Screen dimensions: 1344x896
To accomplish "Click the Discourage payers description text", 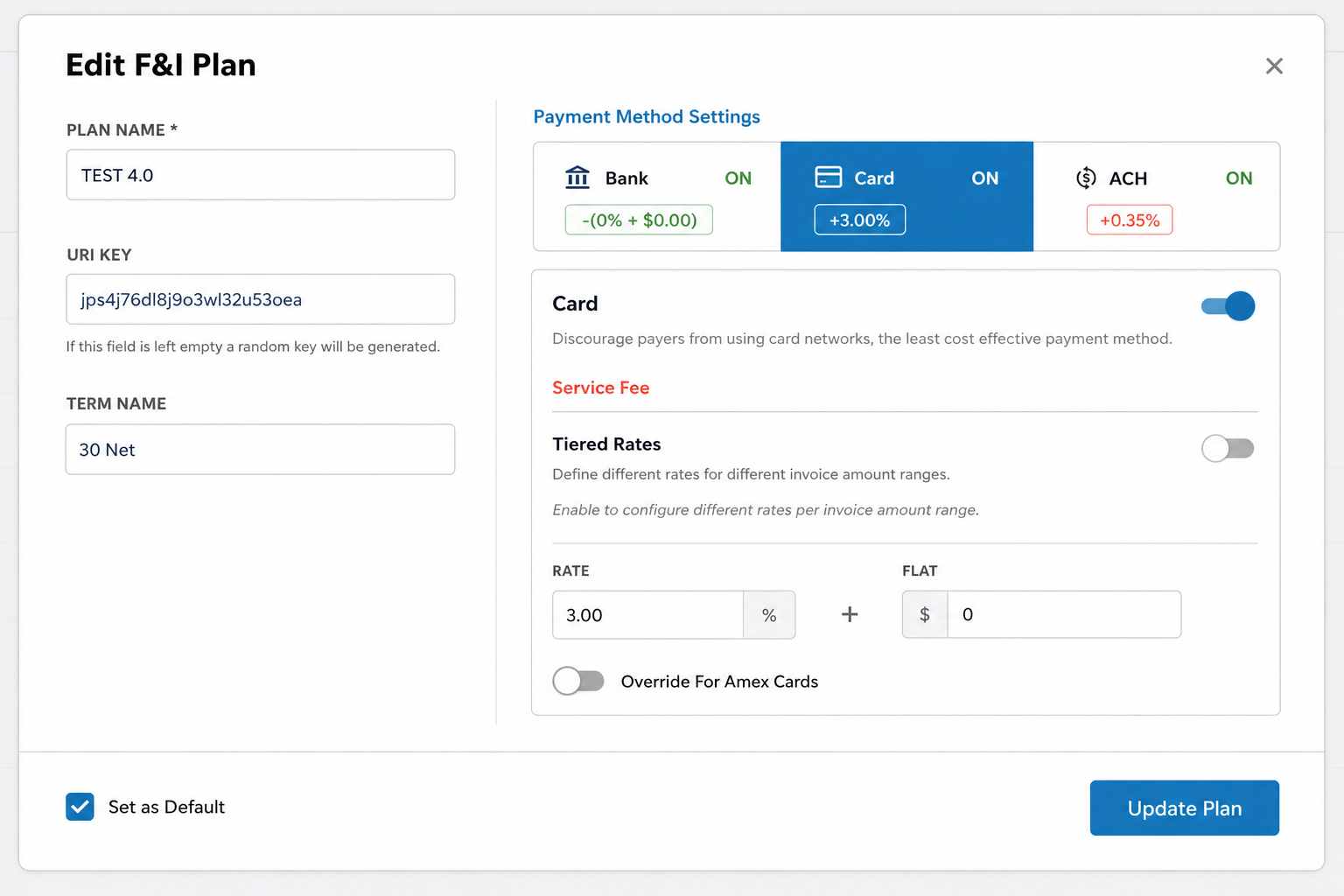I will (862, 339).
